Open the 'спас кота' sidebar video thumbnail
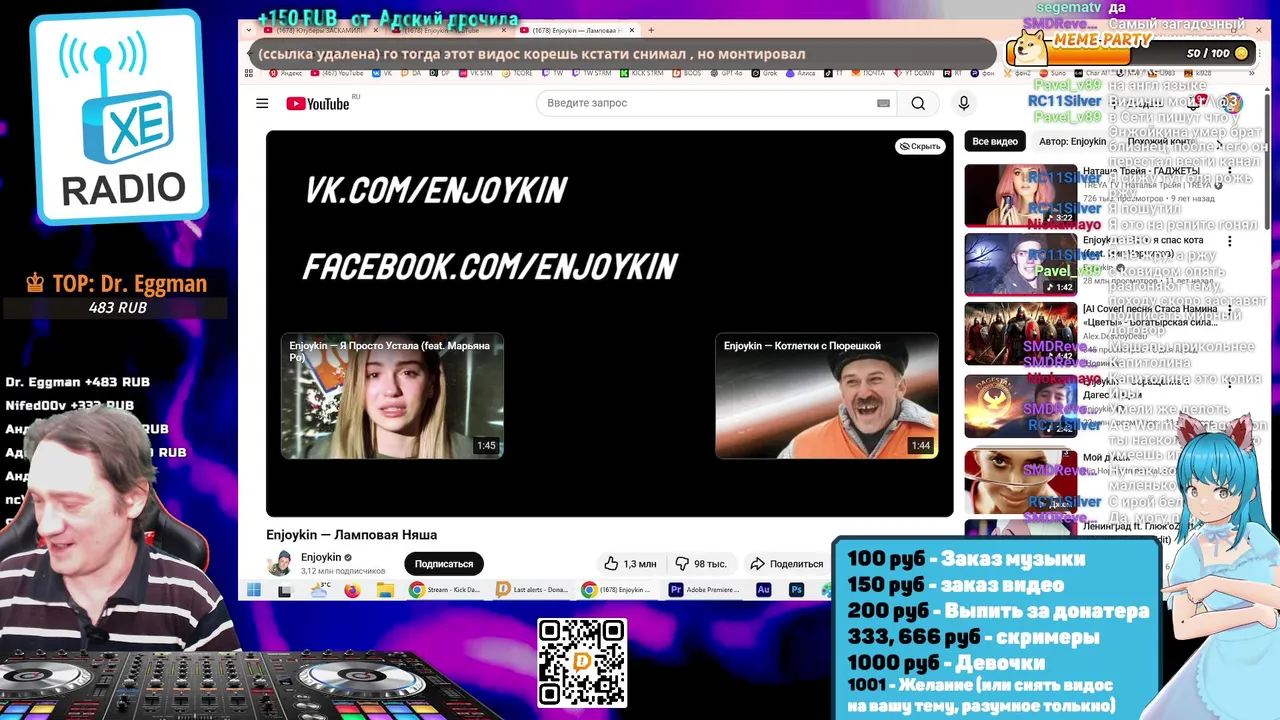This screenshot has width=1280, height=720. (1020, 265)
